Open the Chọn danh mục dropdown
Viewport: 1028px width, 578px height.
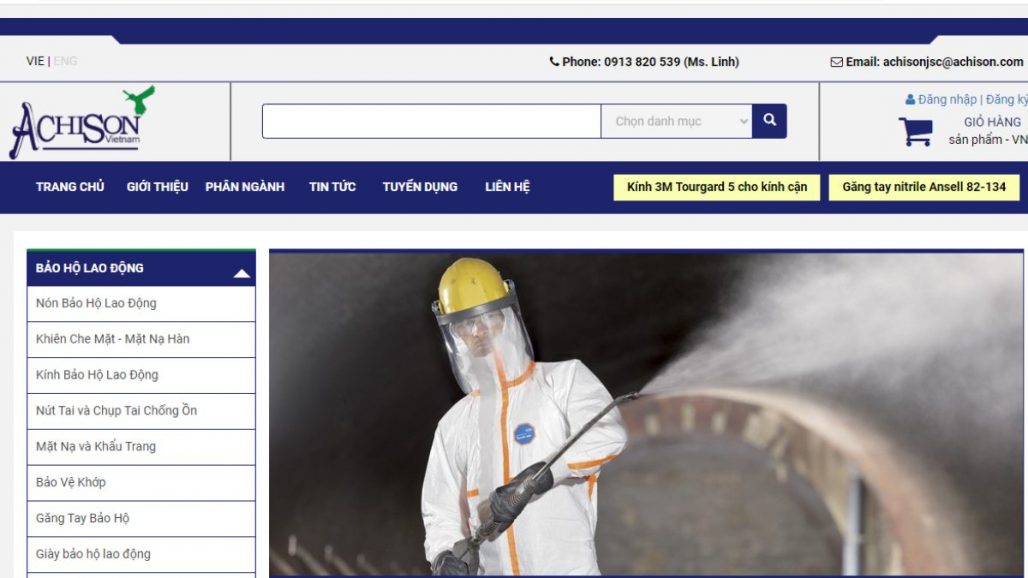point(677,121)
